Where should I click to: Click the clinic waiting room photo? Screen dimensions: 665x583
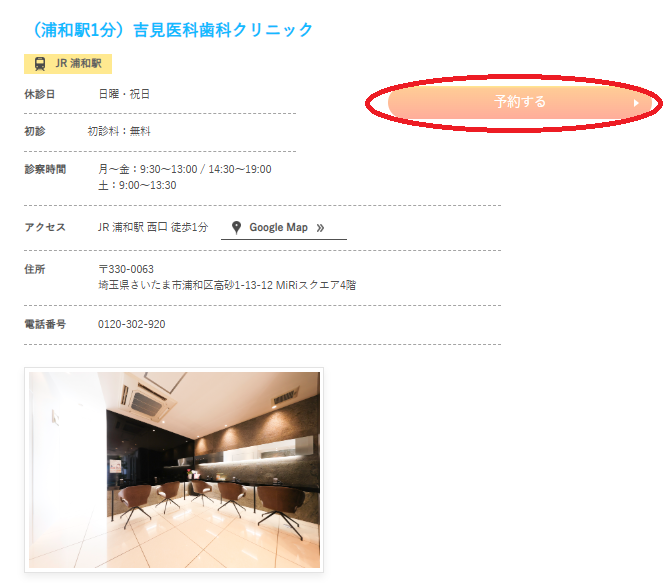[x=174, y=470]
